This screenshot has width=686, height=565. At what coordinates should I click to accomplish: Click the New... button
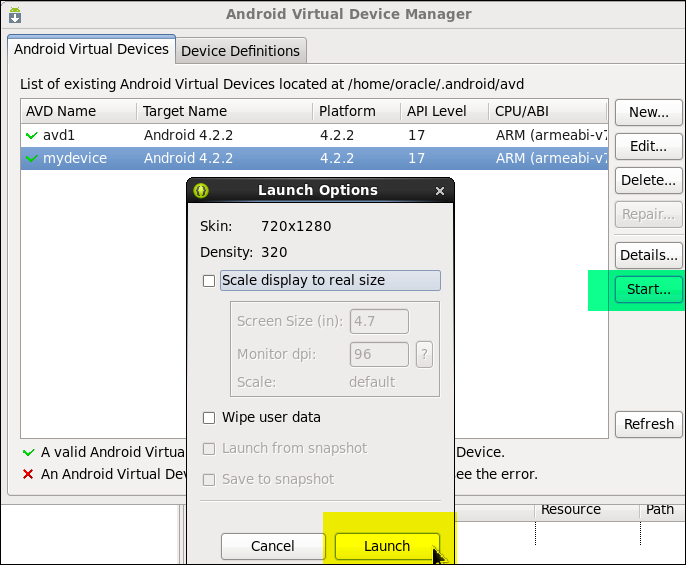(649, 112)
